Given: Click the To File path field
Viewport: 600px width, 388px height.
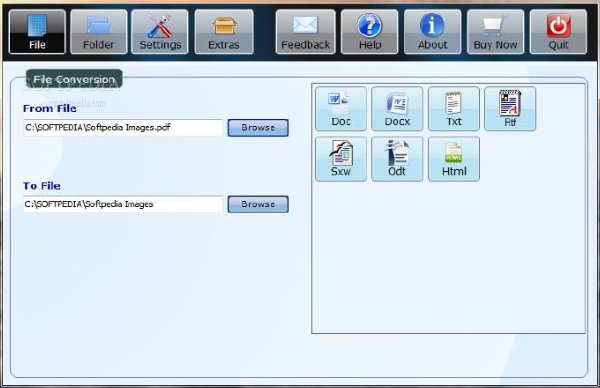Looking at the screenshot, I should [x=123, y=204].
